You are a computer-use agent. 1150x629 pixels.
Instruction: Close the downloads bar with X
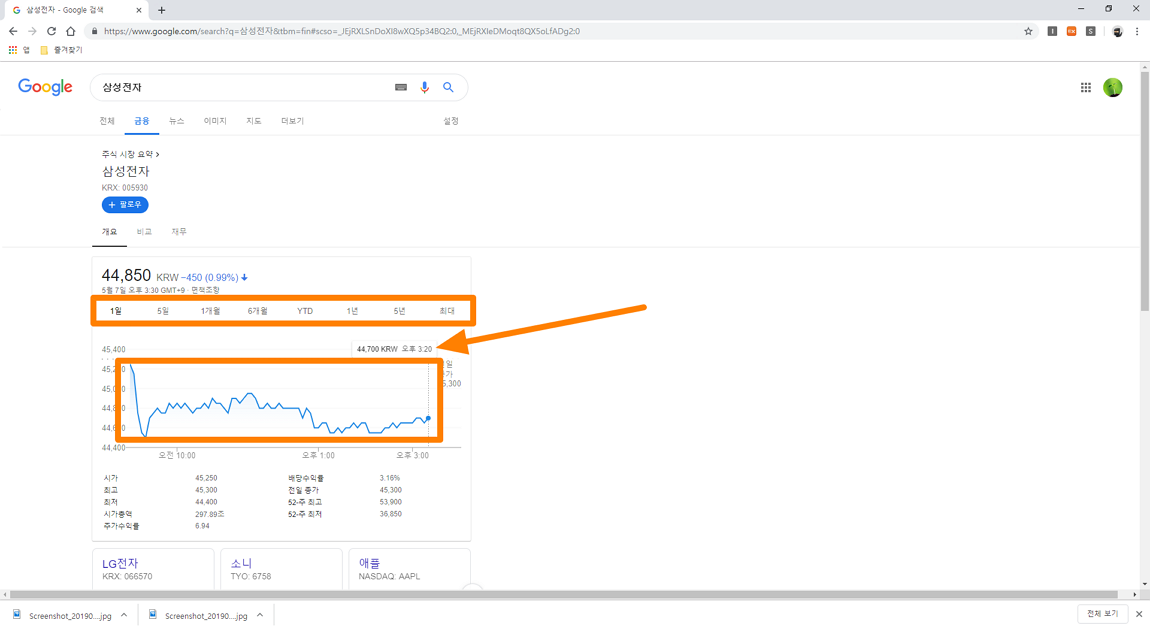tap(1138, 614)
